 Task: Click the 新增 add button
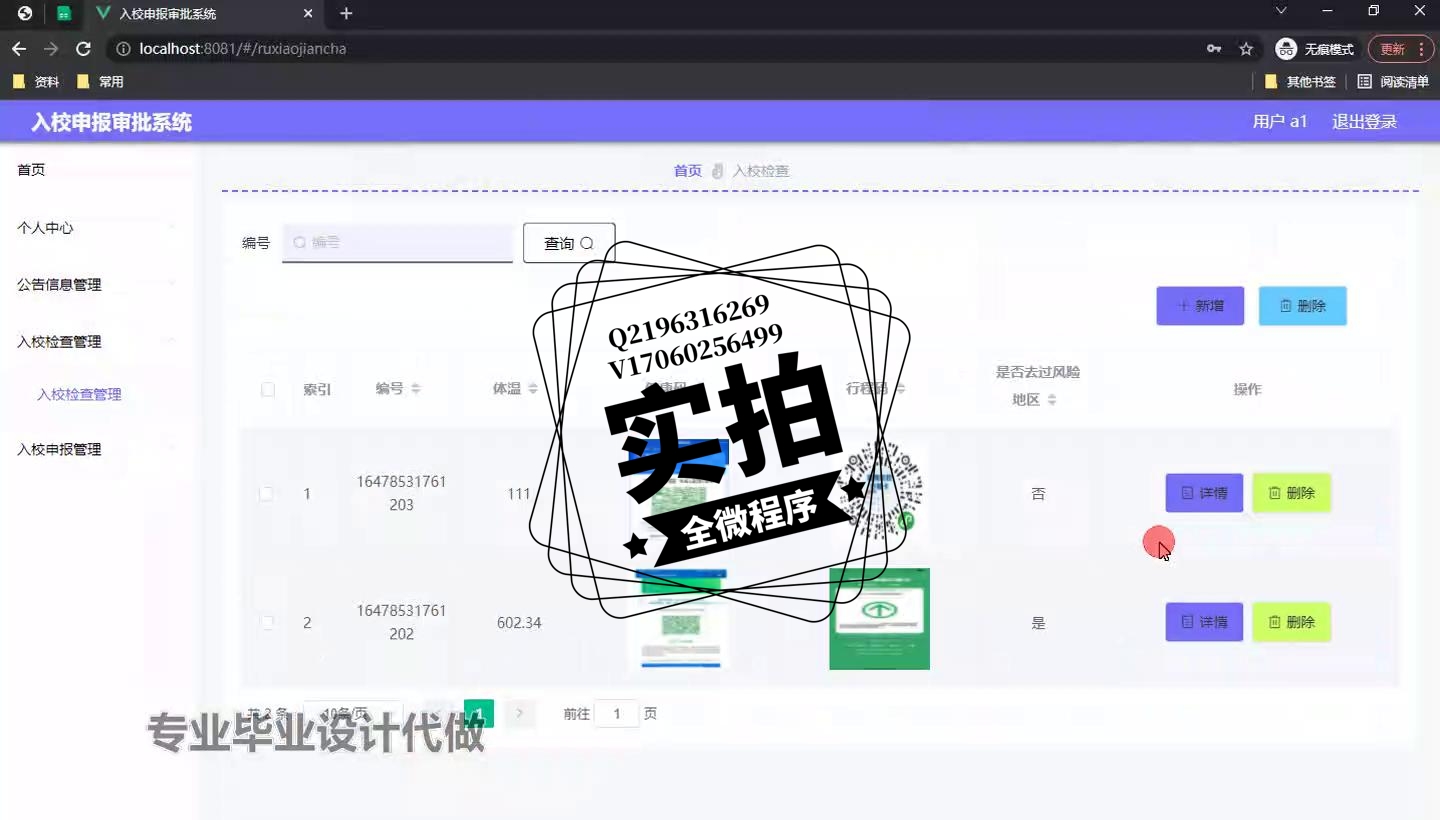[x=1200, y=306]
